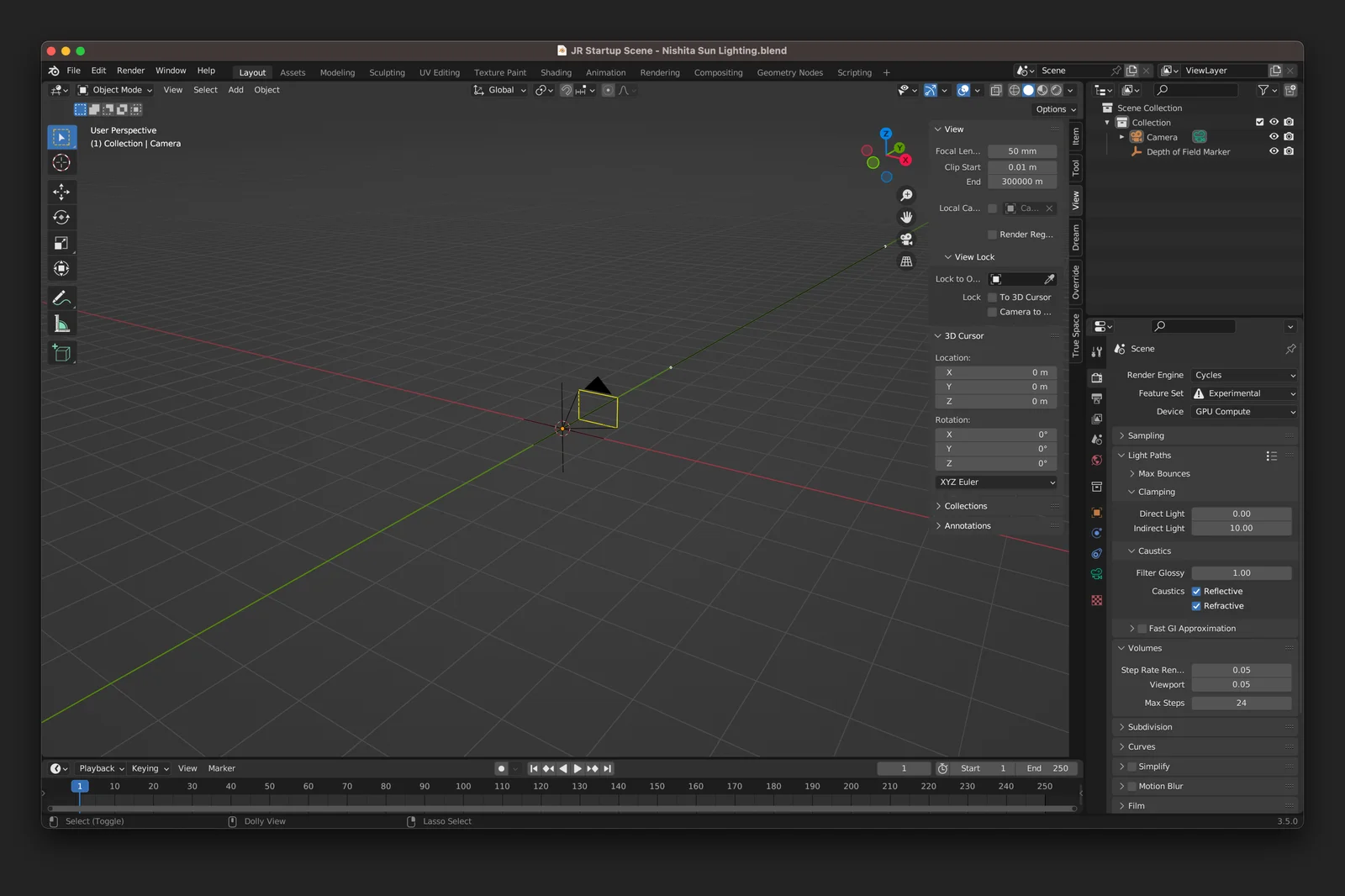Uncheck Refractive caustics

1196,606
